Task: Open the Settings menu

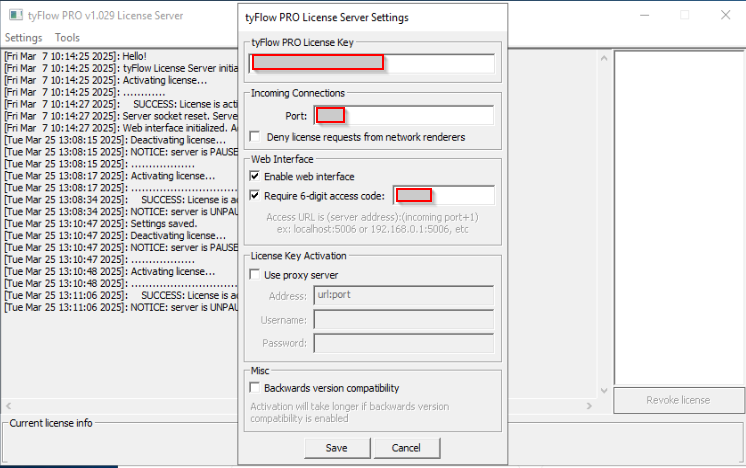Action: tap(23, 37)
